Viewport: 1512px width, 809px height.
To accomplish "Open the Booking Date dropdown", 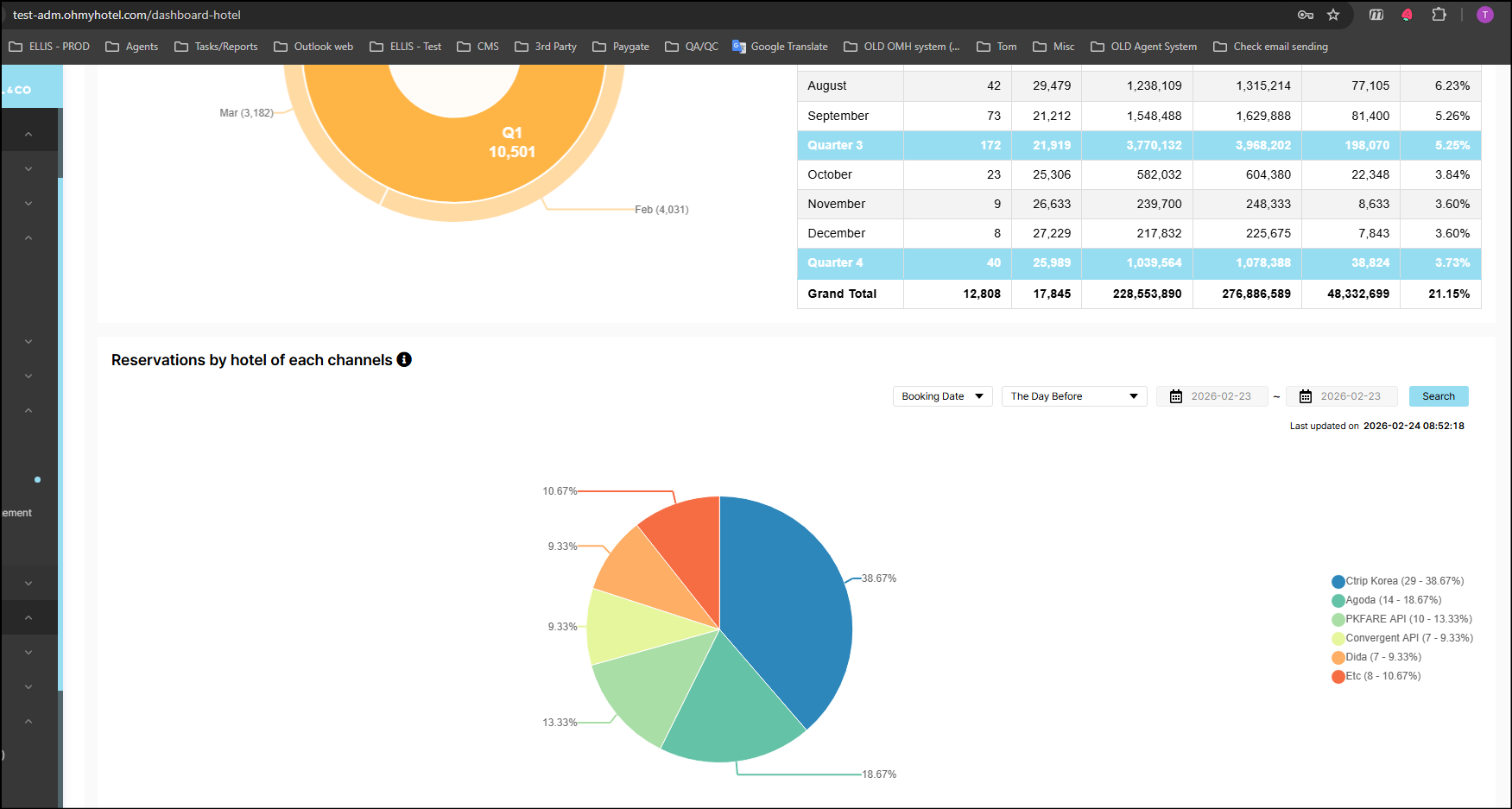I will point(942,396).
